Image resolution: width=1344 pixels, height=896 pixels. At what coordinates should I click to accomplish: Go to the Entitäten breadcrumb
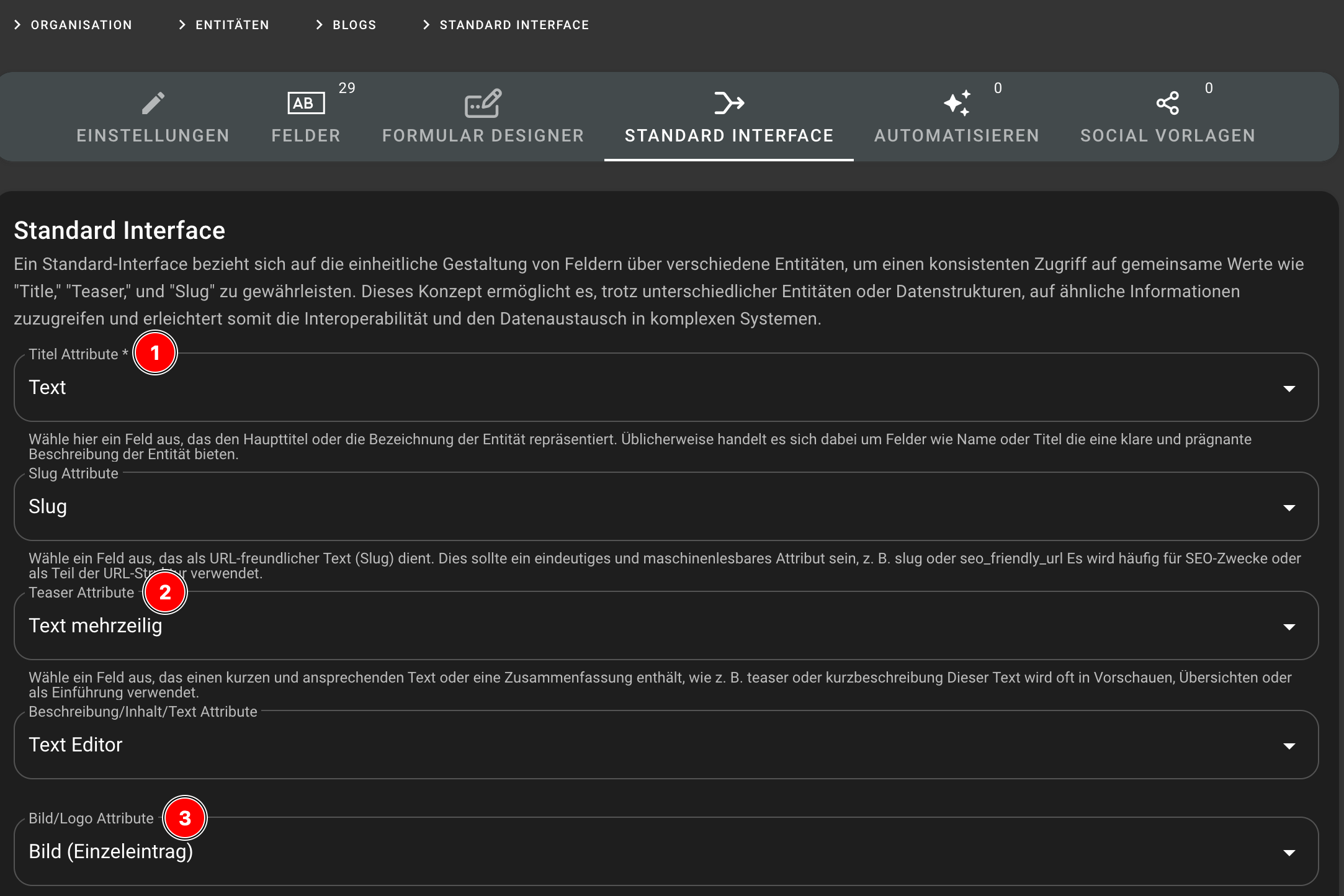[x=232, y=25]
